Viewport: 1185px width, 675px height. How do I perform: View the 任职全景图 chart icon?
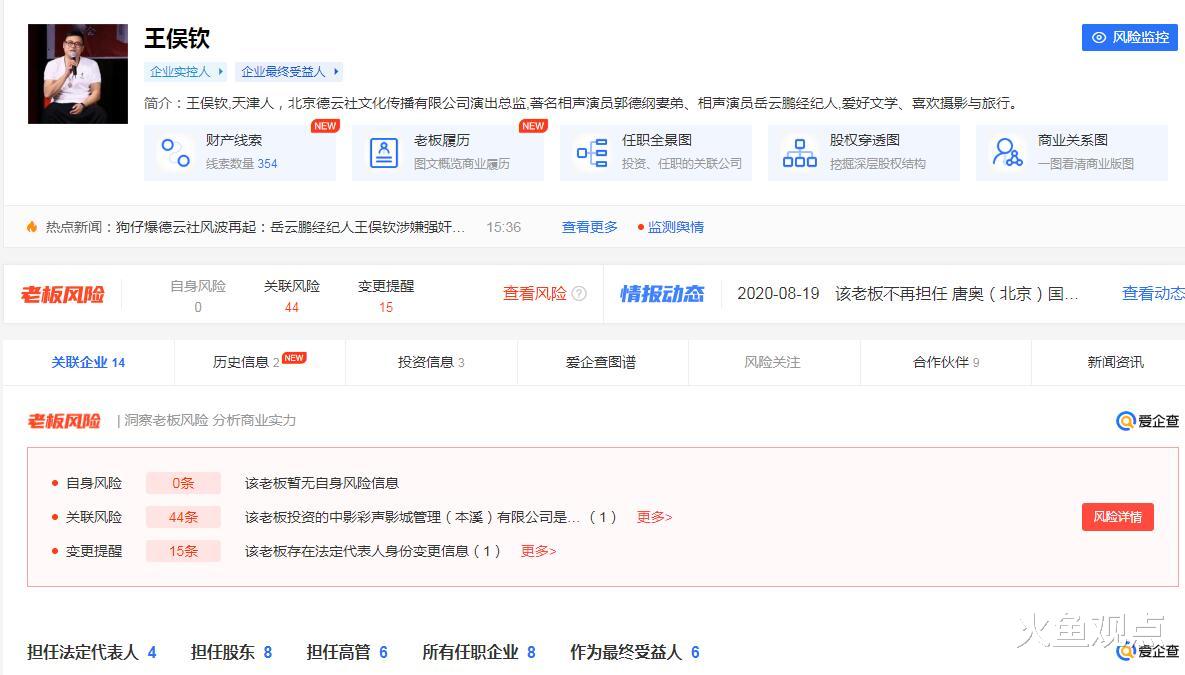[x=591, y=150]
